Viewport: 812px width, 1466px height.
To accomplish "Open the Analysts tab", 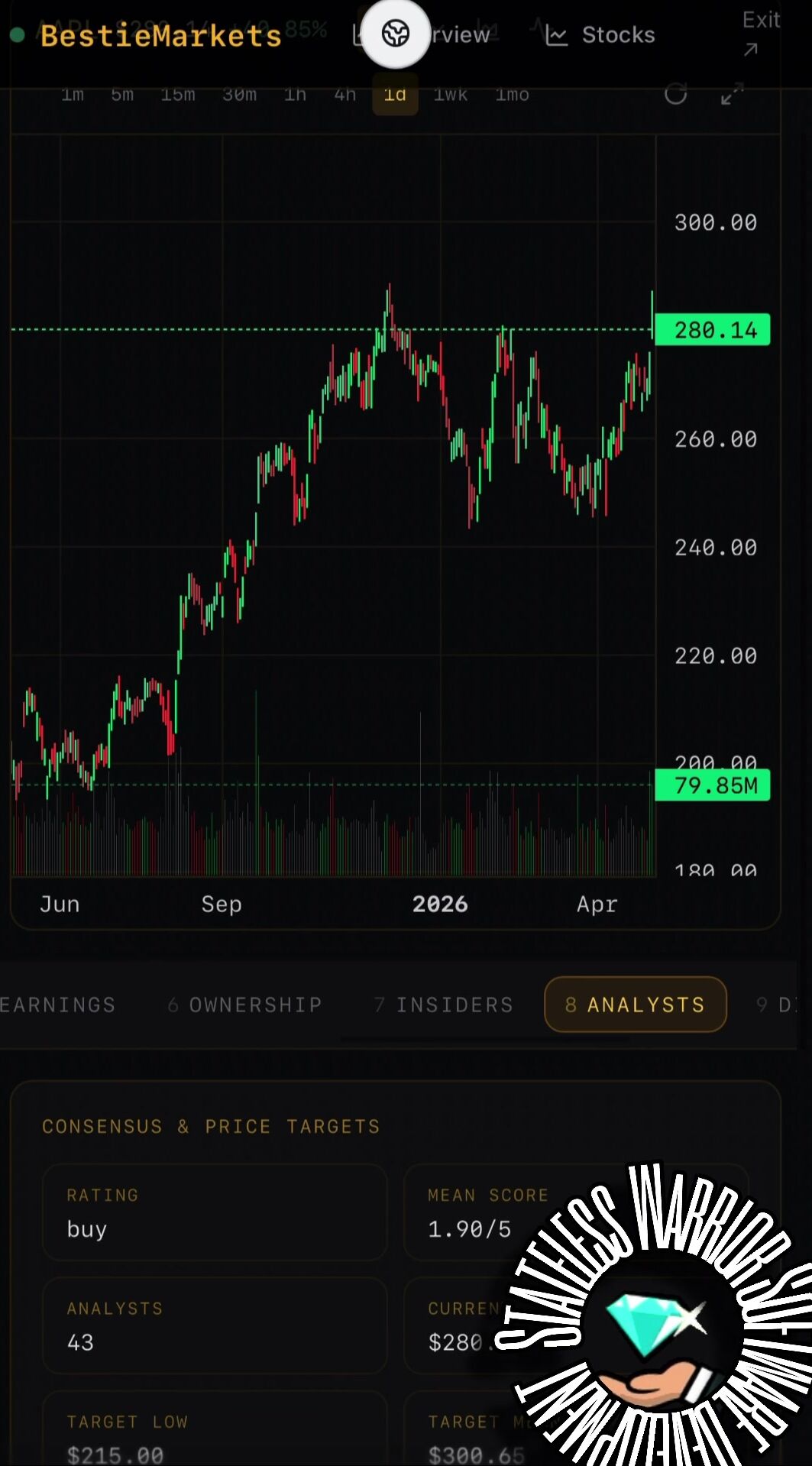I will [635, 1004].
